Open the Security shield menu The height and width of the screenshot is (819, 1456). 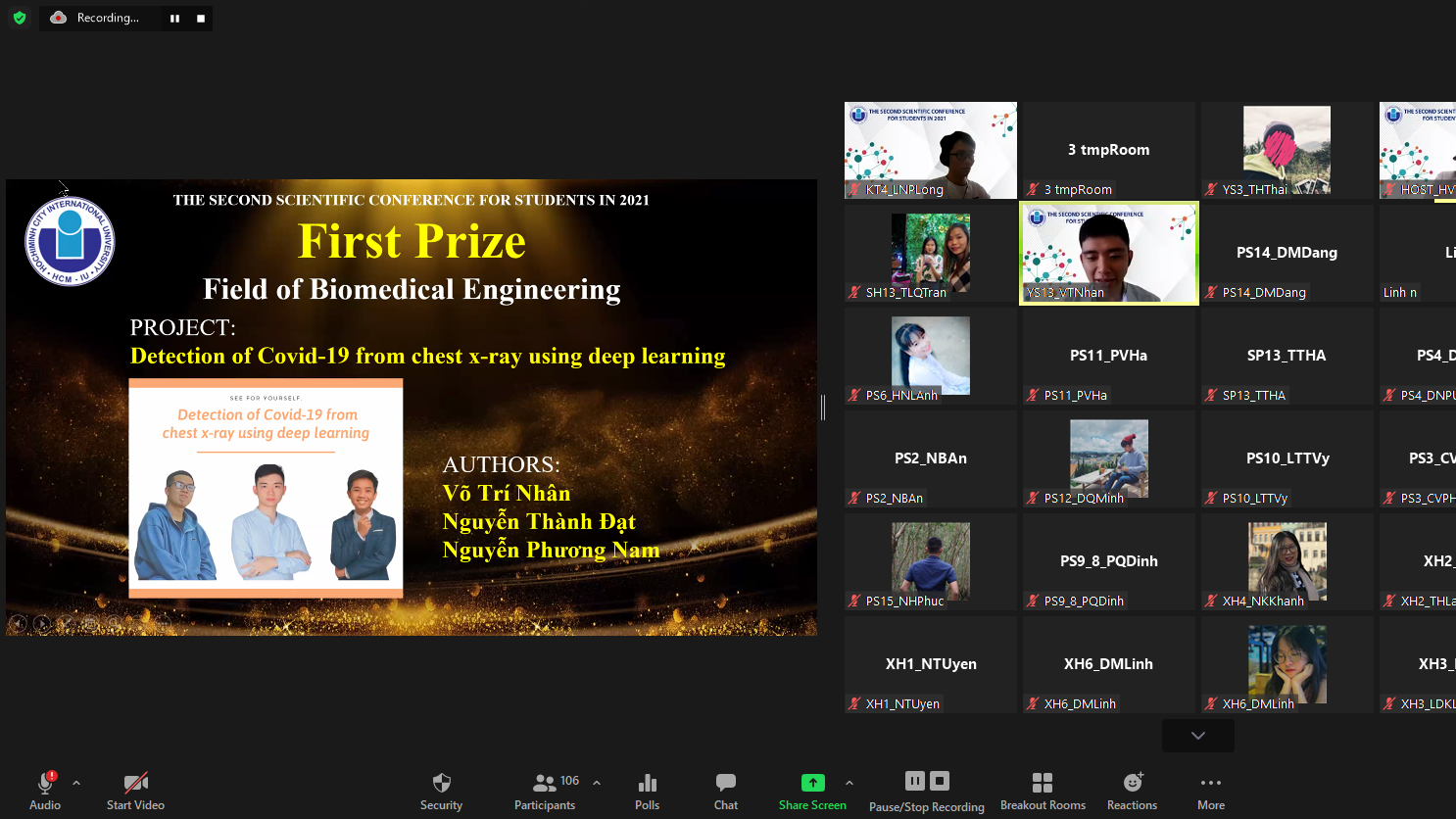click(441, 791)
